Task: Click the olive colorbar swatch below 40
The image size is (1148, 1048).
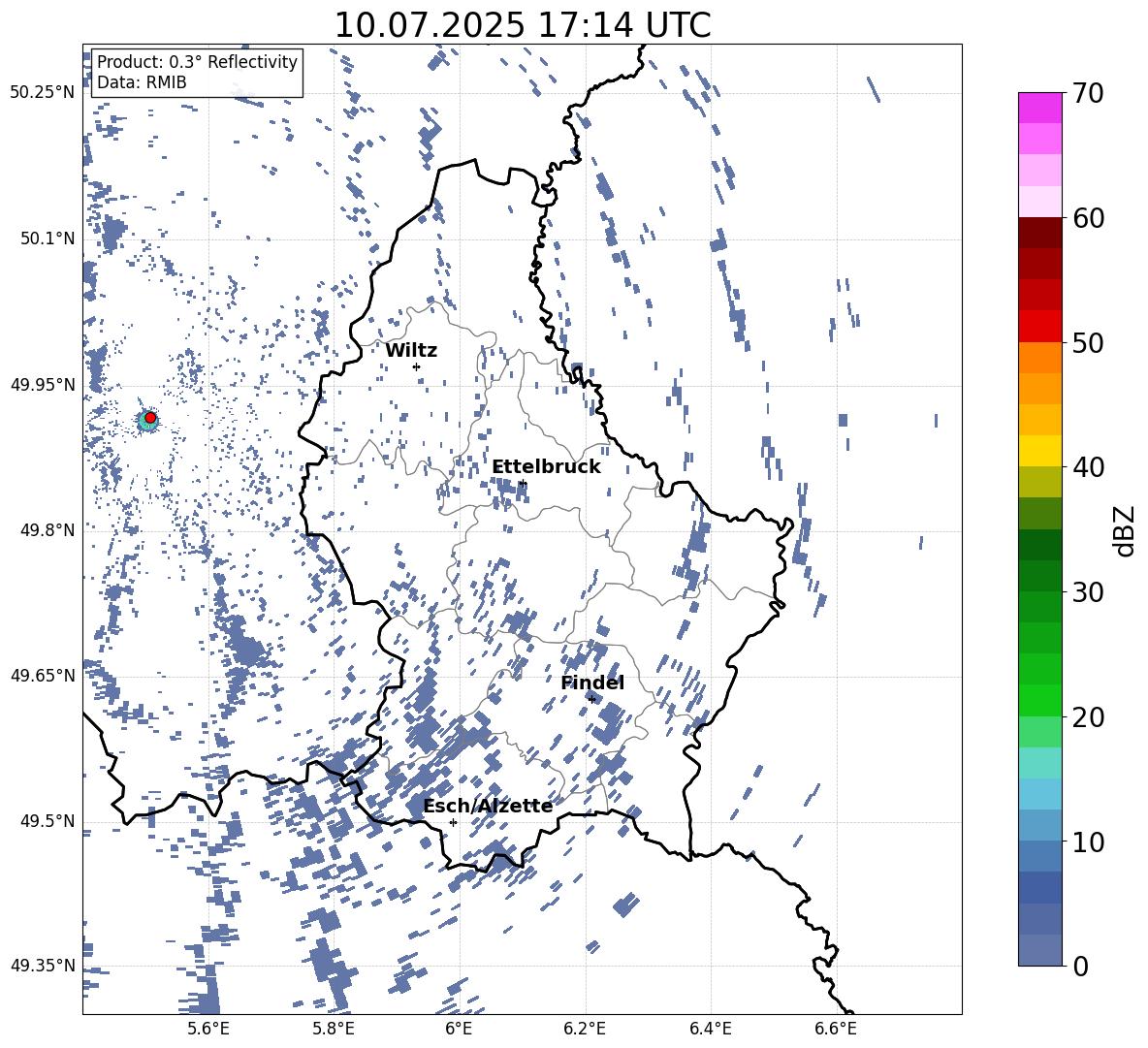Action: click(1040, 482)
